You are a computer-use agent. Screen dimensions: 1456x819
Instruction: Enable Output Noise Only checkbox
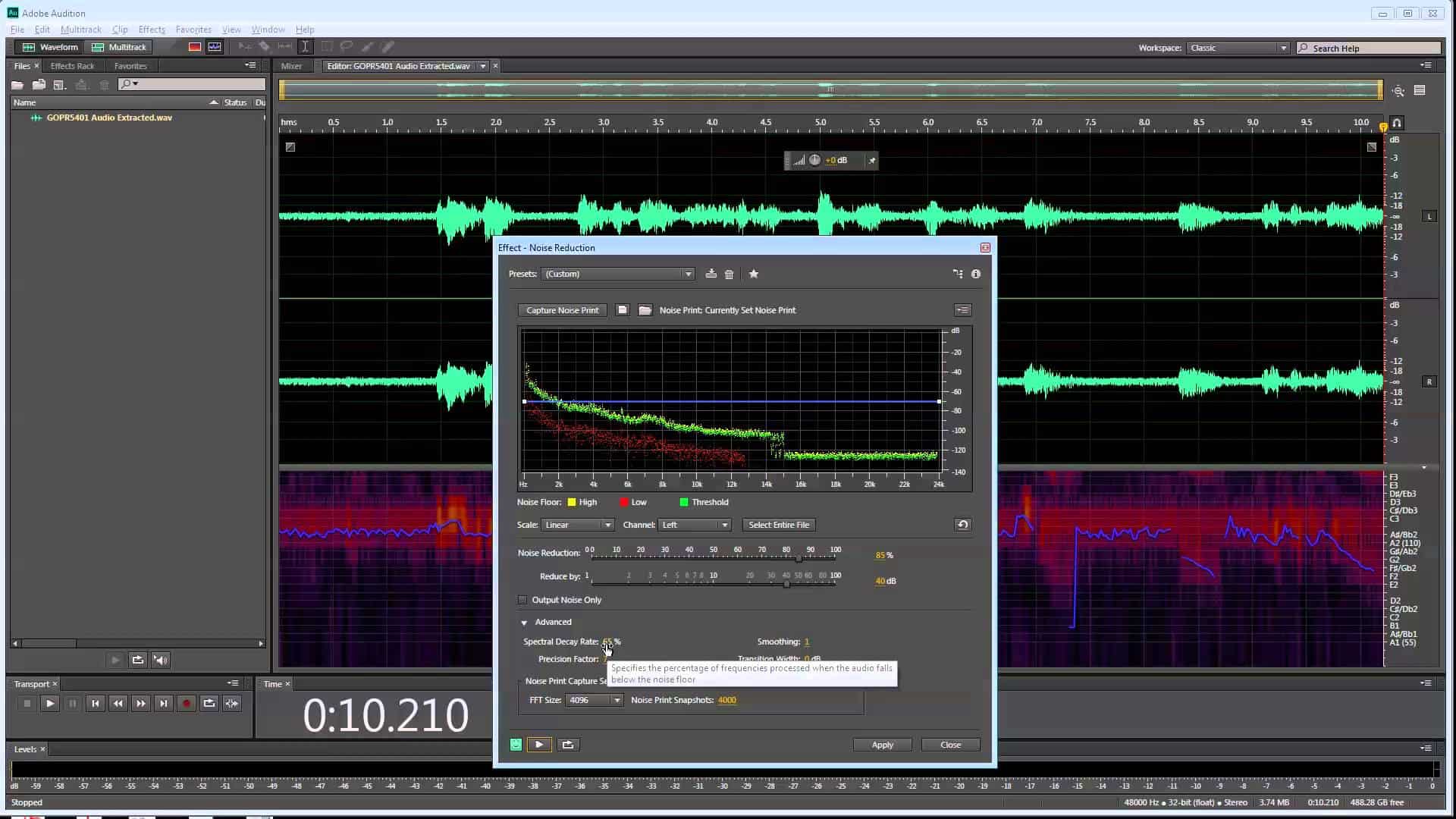click(522, 600)
